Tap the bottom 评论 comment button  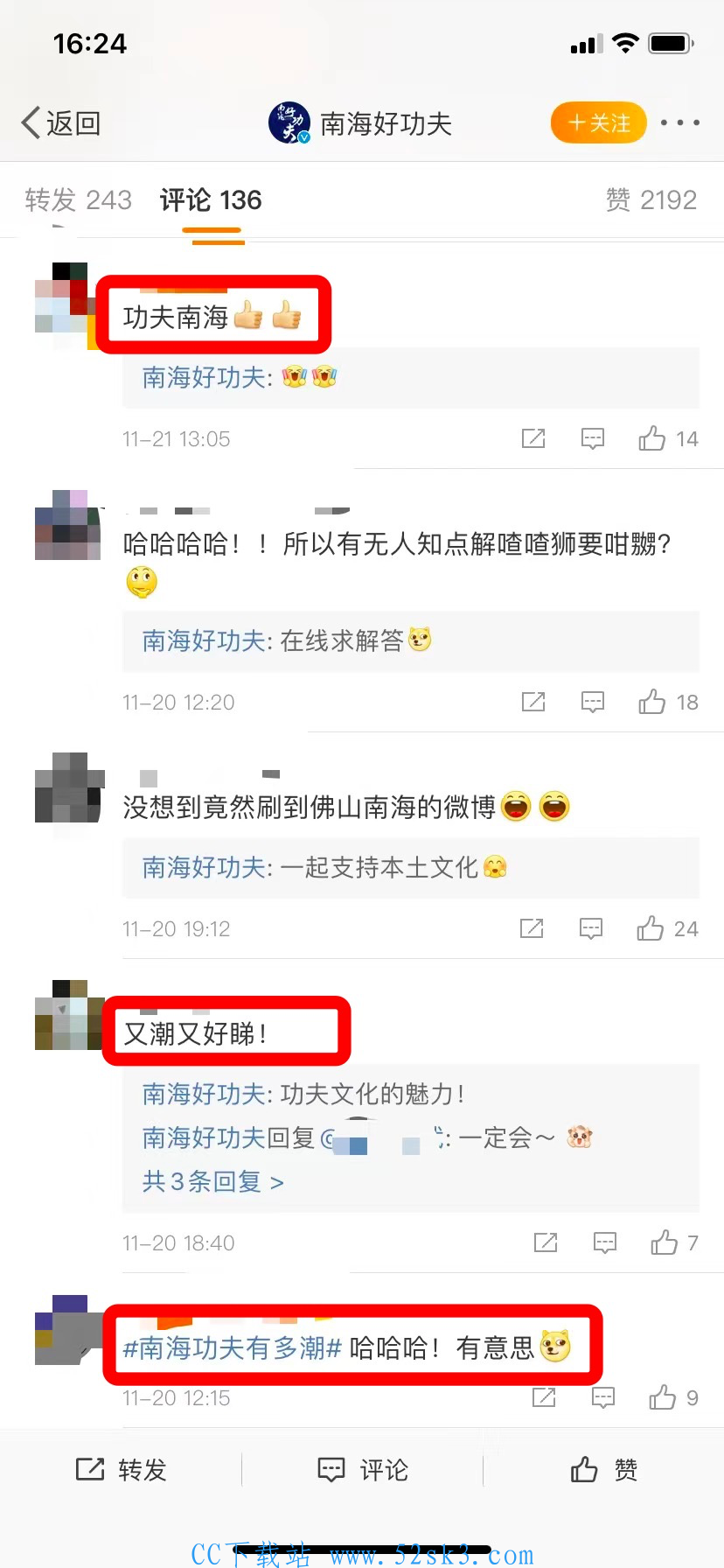click(x=363, y=1470)
